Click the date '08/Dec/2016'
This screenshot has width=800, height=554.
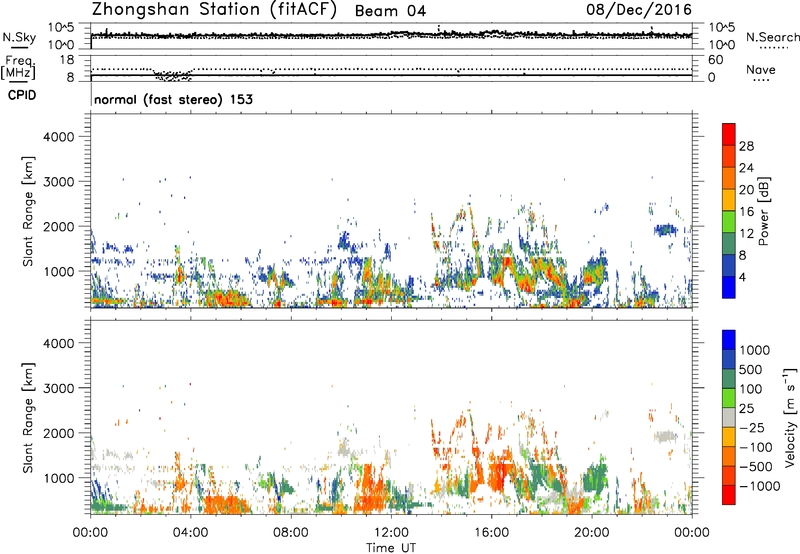coord(639,10)
